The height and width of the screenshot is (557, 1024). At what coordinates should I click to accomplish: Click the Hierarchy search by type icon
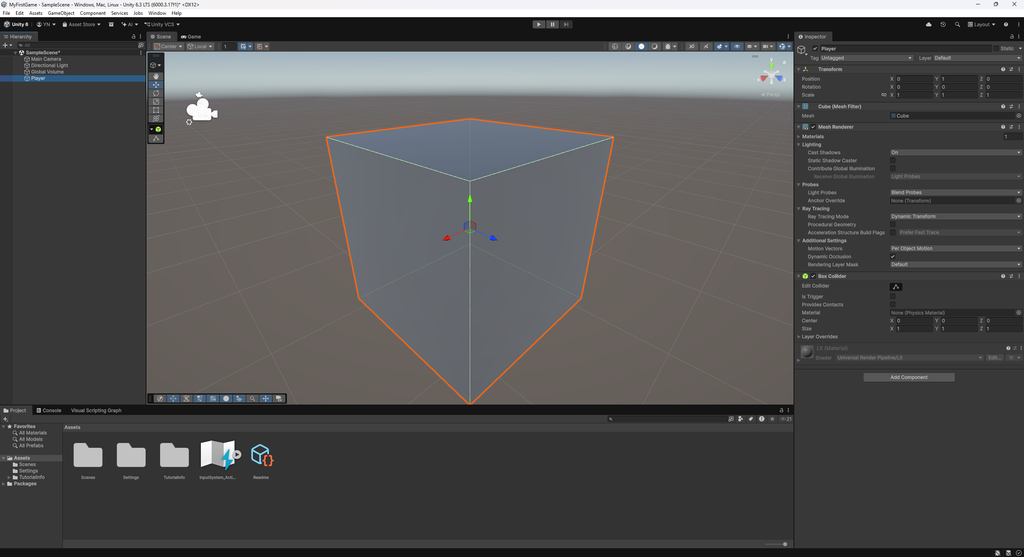click(x=140, y=45)
